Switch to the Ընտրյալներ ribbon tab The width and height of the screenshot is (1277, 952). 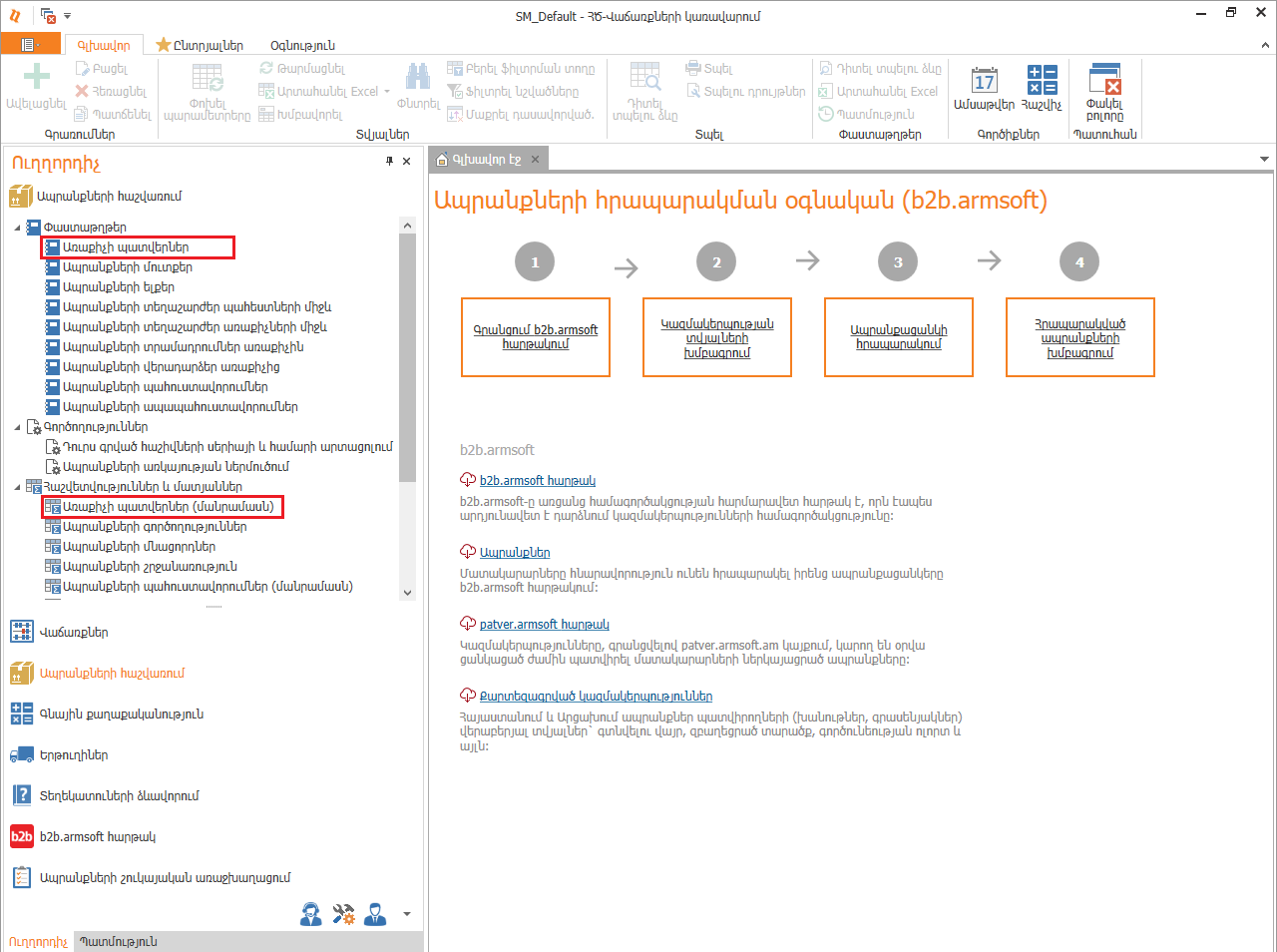coord(200,45)
